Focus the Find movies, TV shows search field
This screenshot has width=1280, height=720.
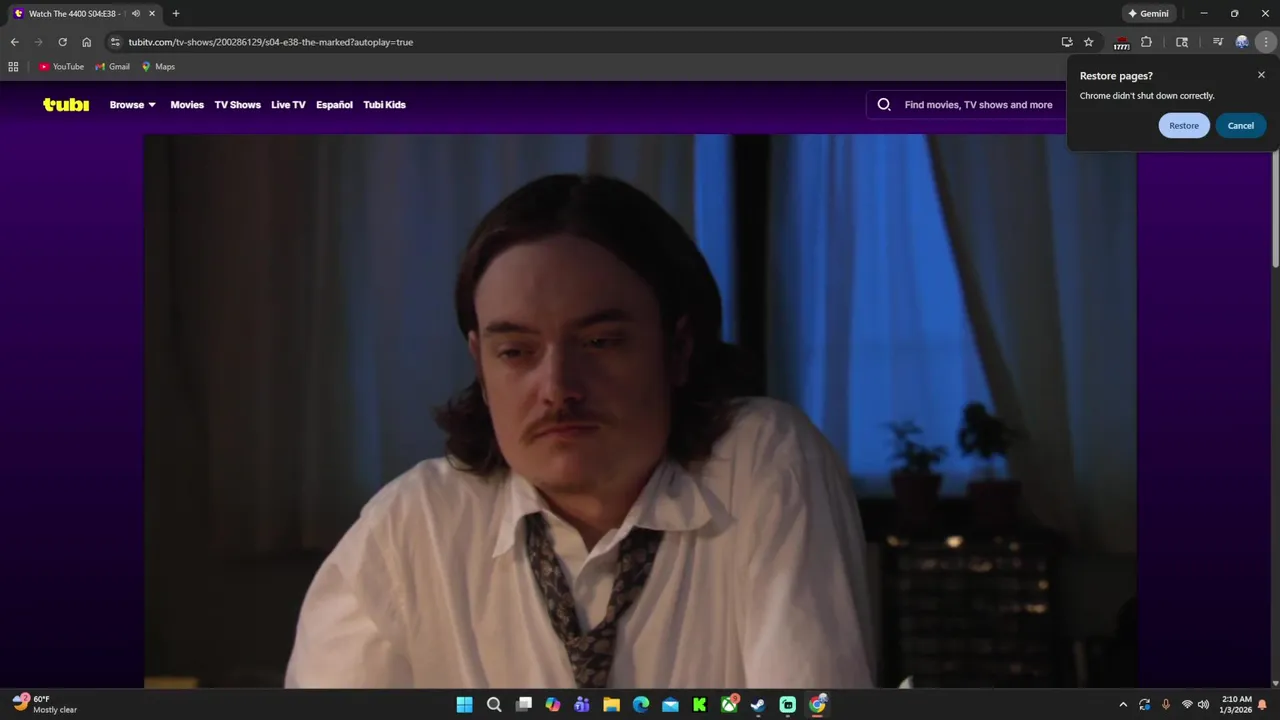coord(978,105)
